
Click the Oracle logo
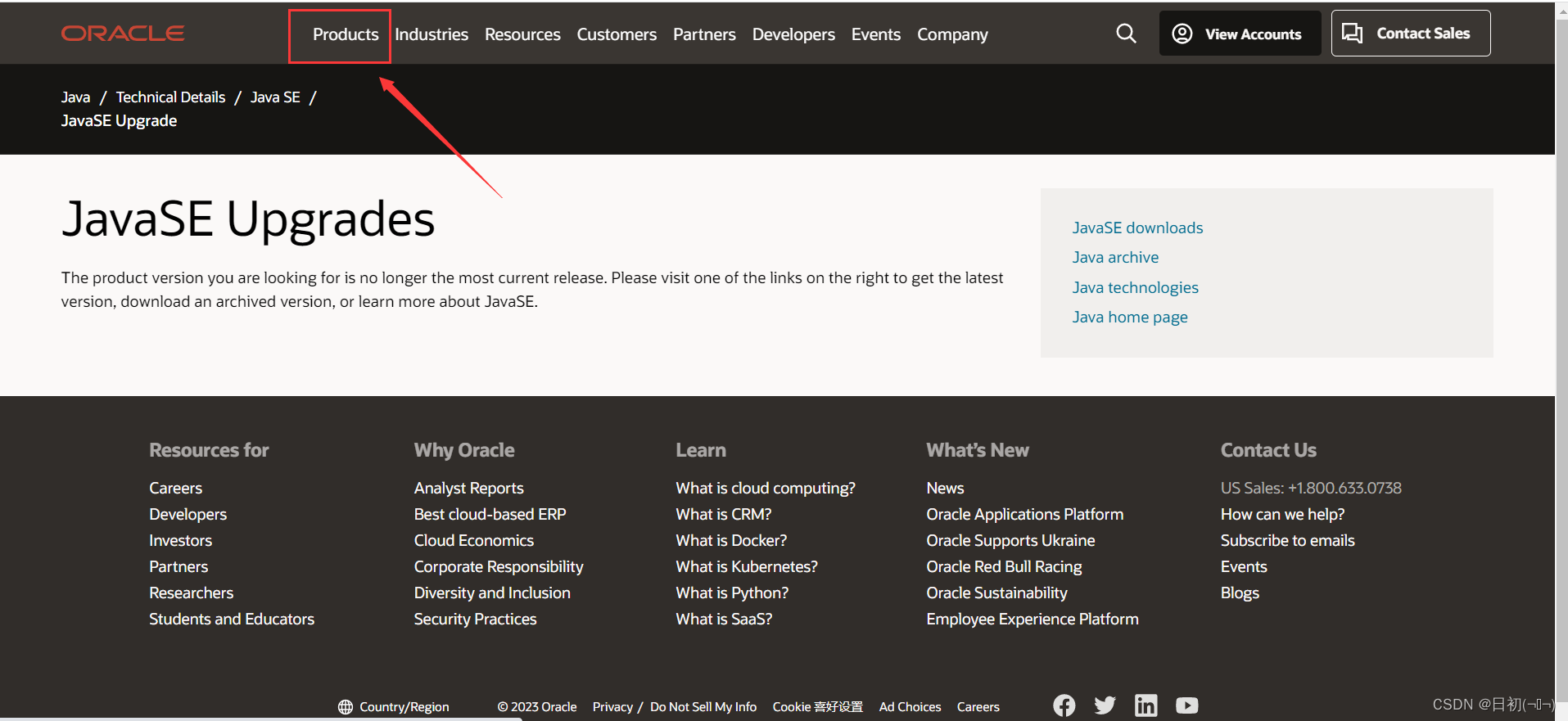[123, 34]
